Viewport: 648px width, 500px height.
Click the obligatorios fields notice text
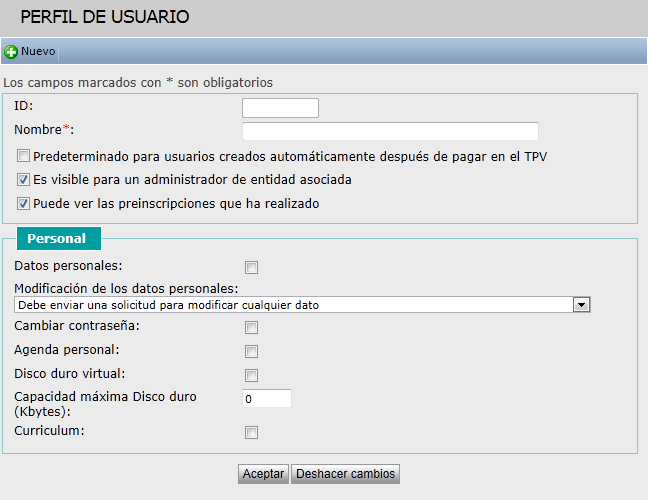pos(138,82)
